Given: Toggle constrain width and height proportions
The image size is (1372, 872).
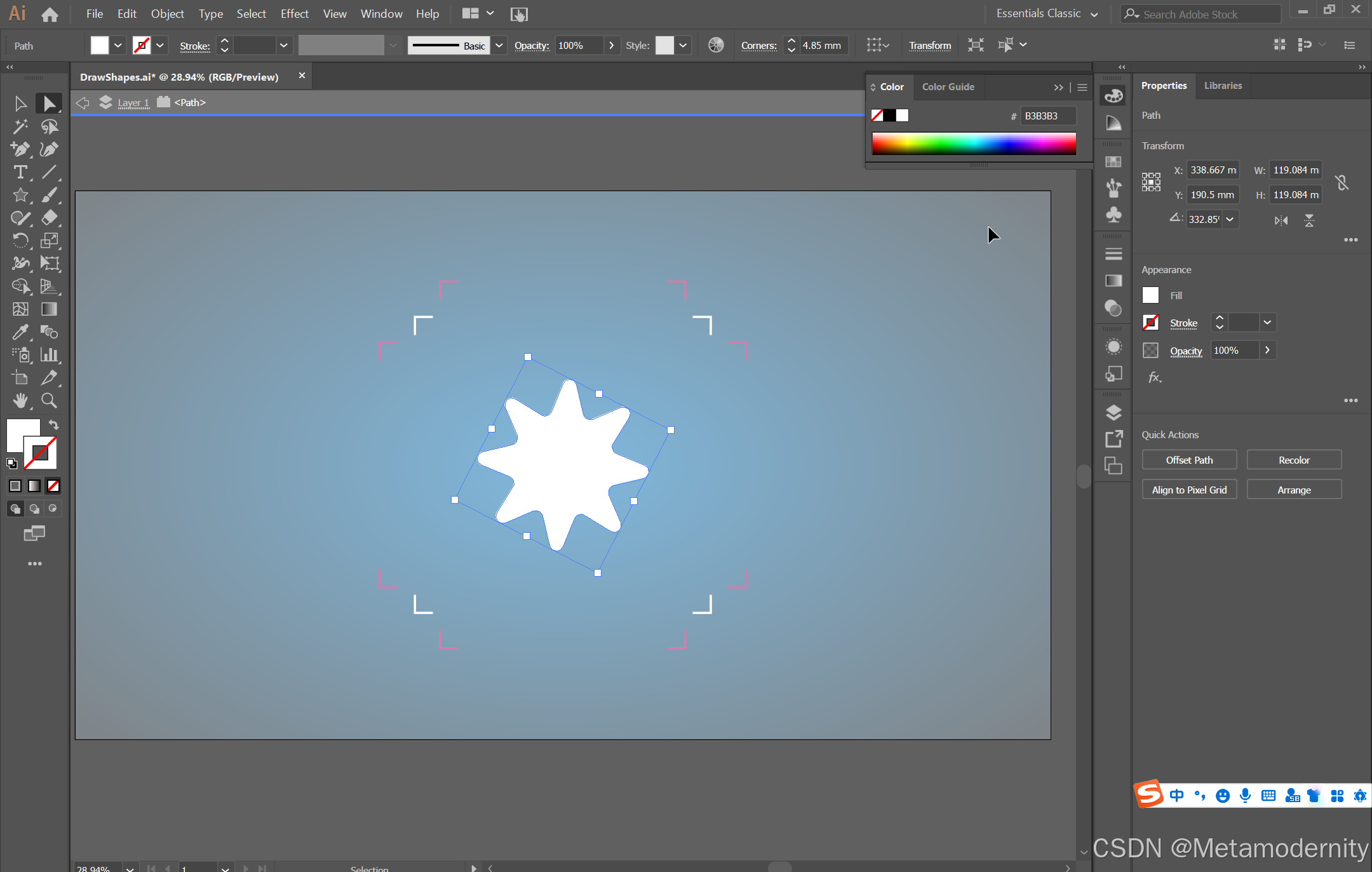Looking at the screenshot, I should pos(1342,183).
